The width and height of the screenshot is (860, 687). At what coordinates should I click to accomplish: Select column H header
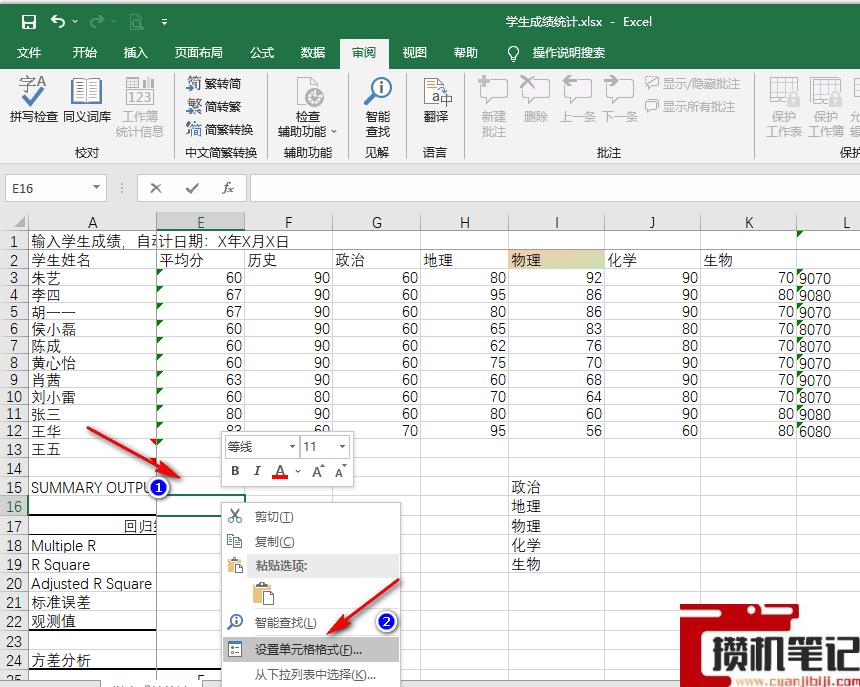tap(465, 222)
